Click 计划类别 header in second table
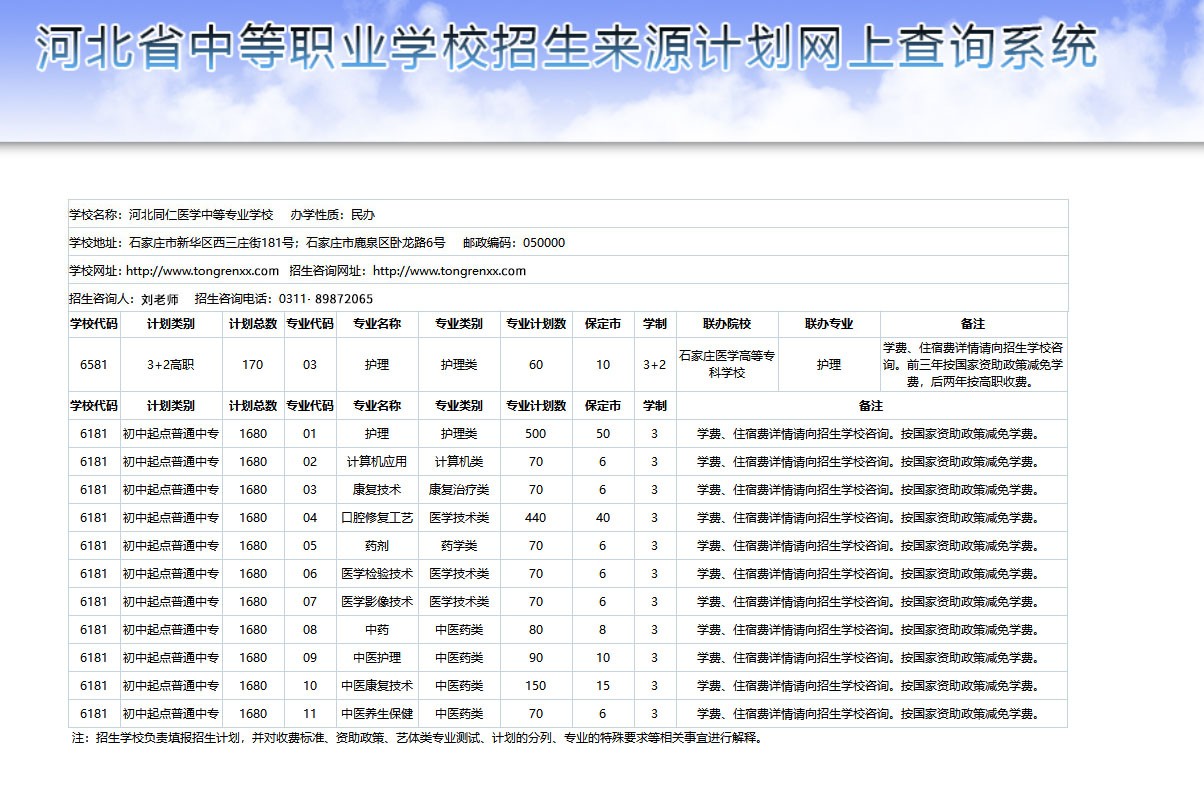The image size is (1204, 788). click(x=171, y=406)
